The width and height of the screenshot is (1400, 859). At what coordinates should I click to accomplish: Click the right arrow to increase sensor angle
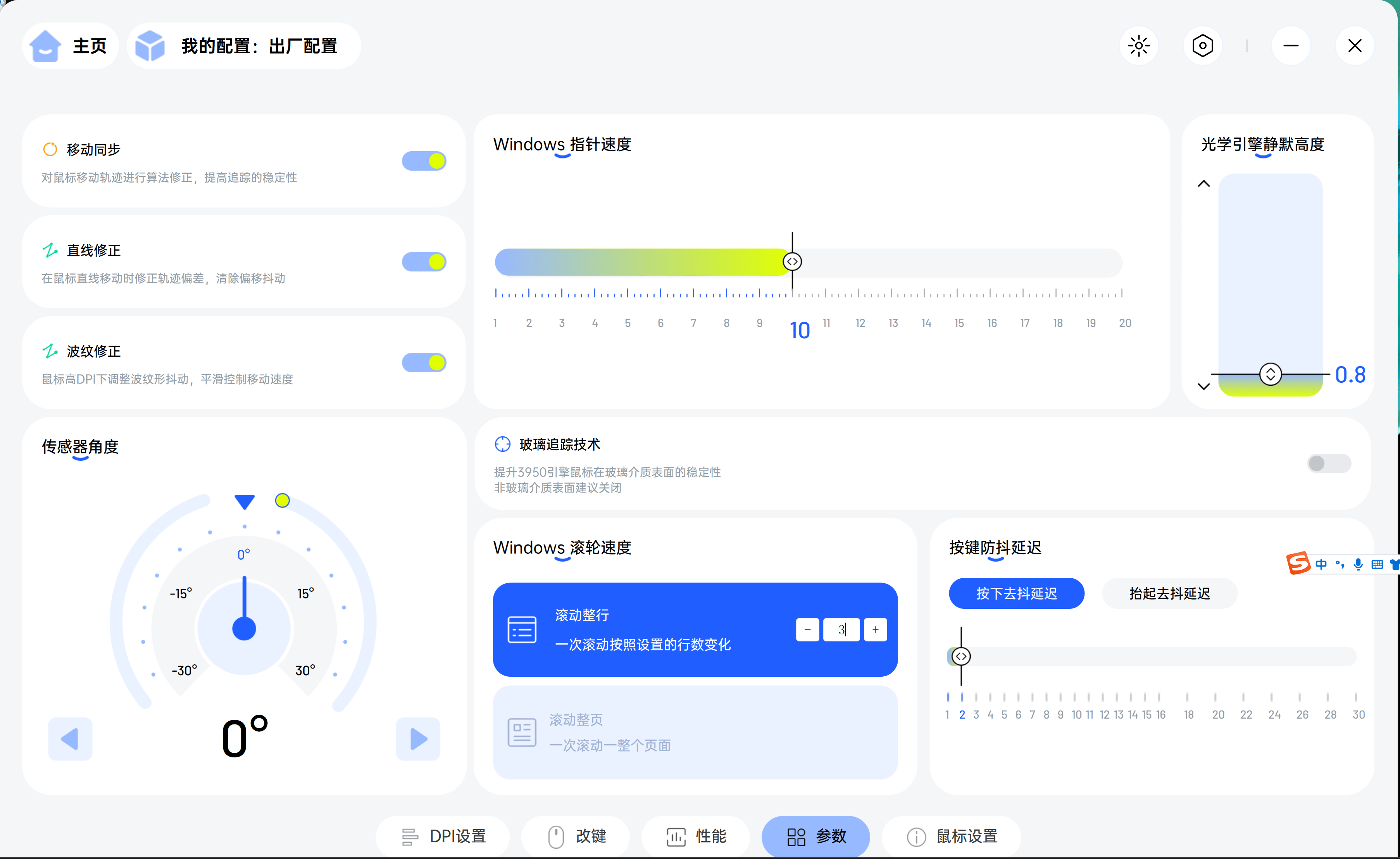pyautogui.click(x=418, y=738)
